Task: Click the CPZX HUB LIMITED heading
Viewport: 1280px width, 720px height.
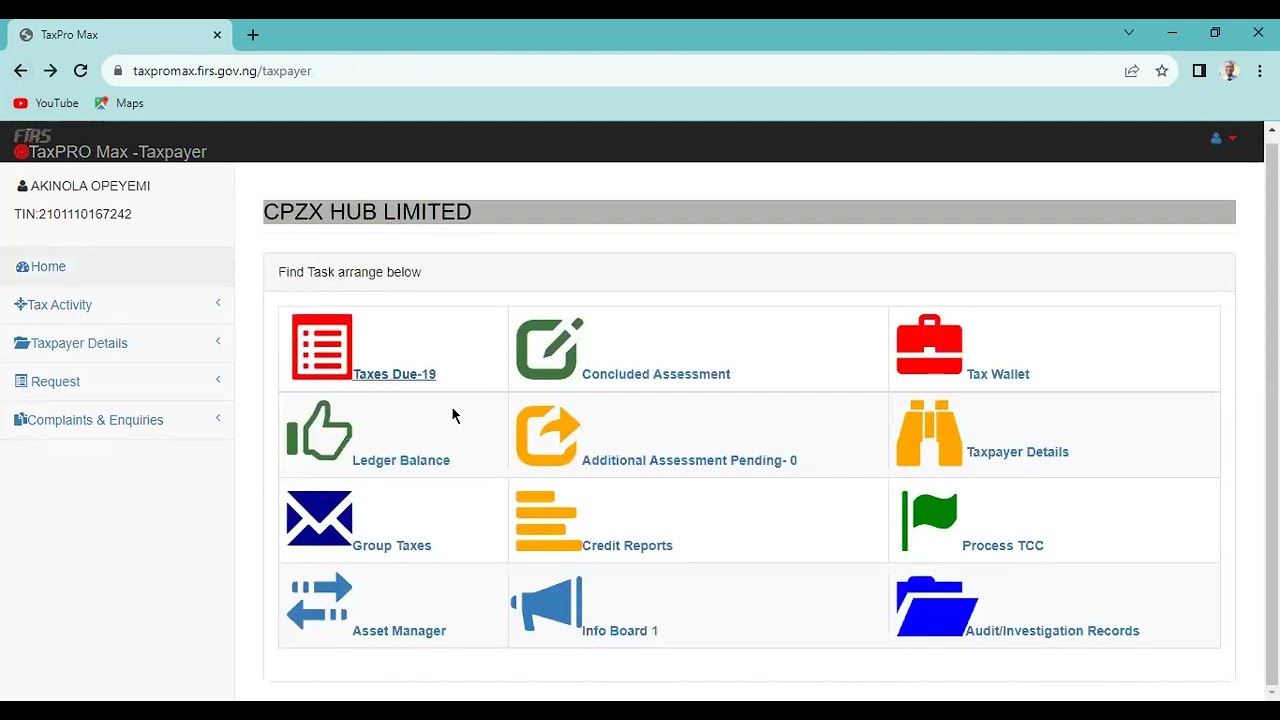Action: [x=367, y=212]
